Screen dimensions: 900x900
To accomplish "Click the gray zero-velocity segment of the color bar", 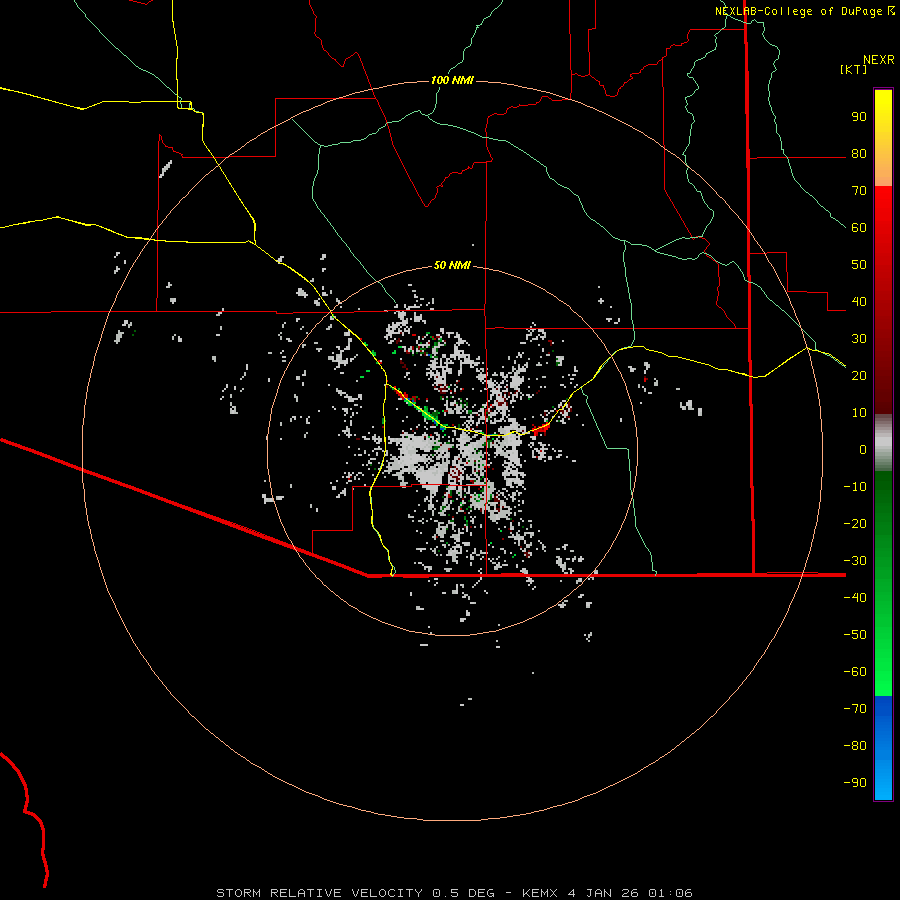I will coord(883,443).
